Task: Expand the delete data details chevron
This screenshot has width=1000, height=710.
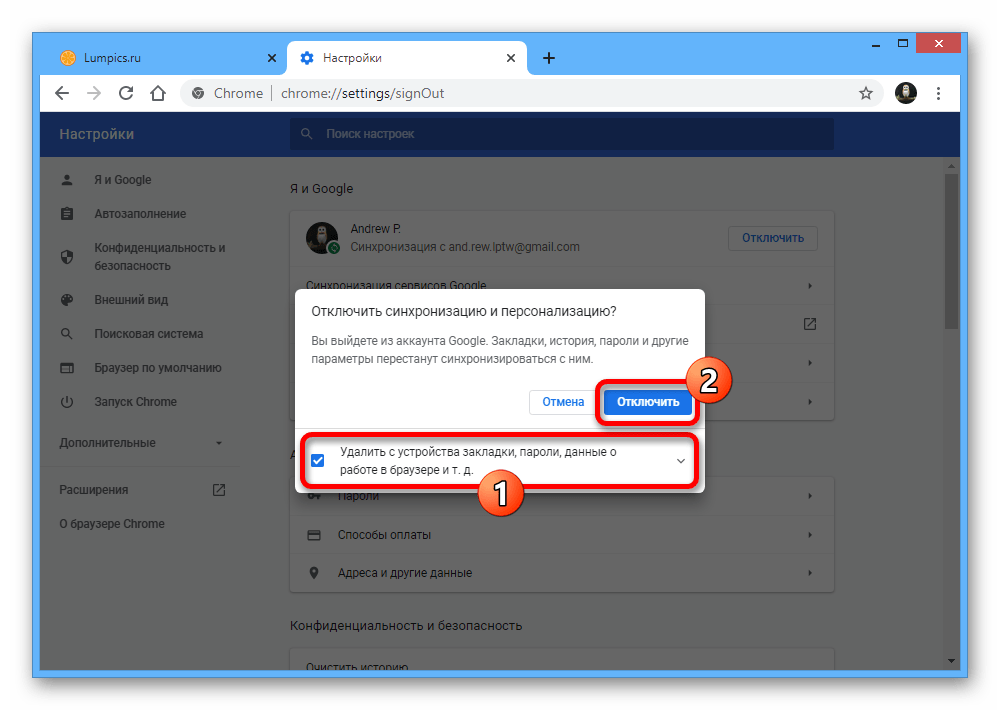Action: tap(681, 461)
